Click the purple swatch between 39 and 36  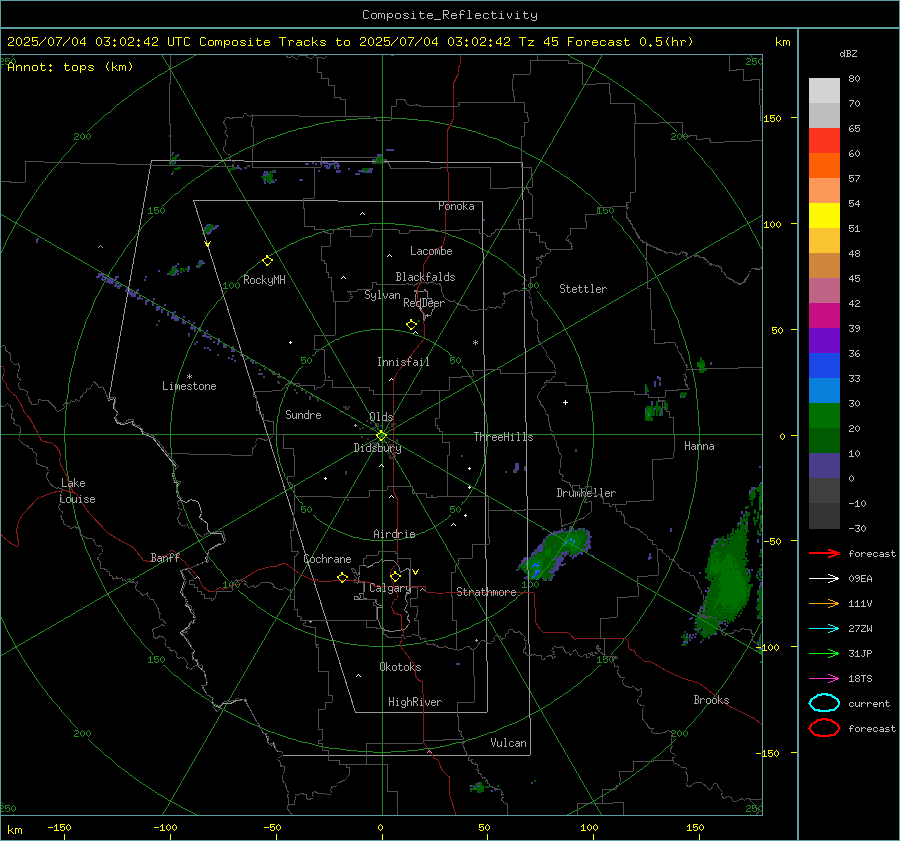click(x=824, y=341)
